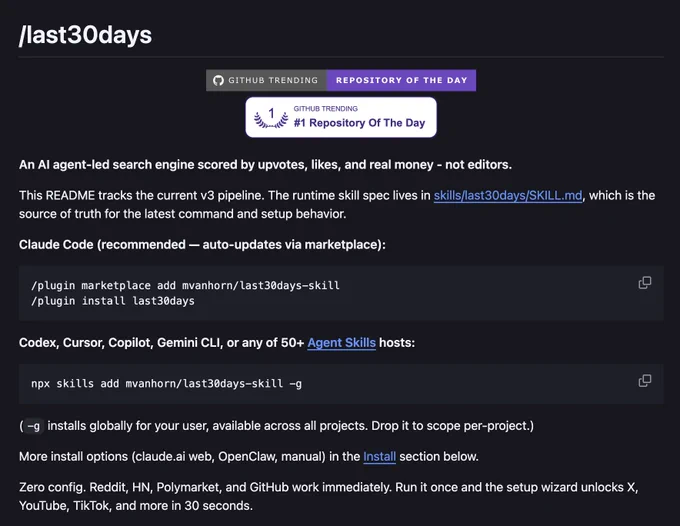Click the GitHub octocat icon in the badge

(218, 81)
